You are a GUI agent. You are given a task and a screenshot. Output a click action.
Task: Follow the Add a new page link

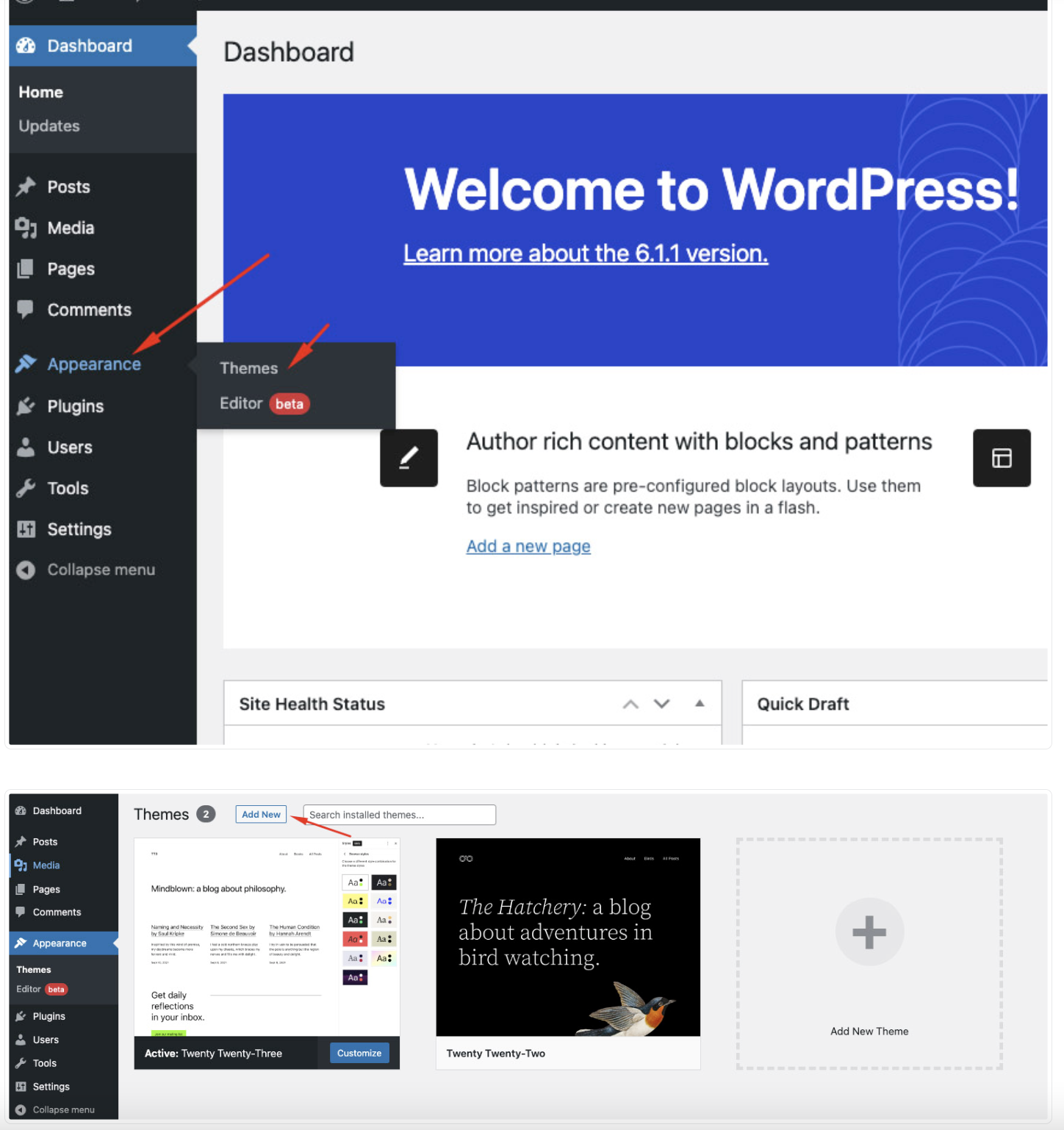[x=528, y=546]
